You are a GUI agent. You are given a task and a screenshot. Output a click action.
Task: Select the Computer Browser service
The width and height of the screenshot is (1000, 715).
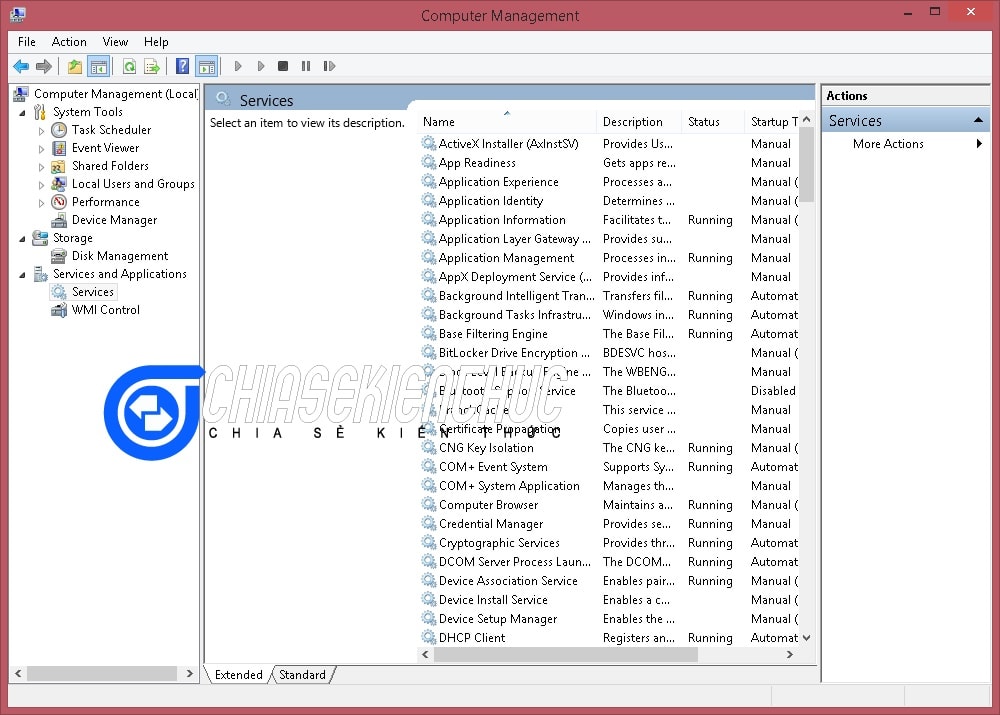[x=489, y=505]
